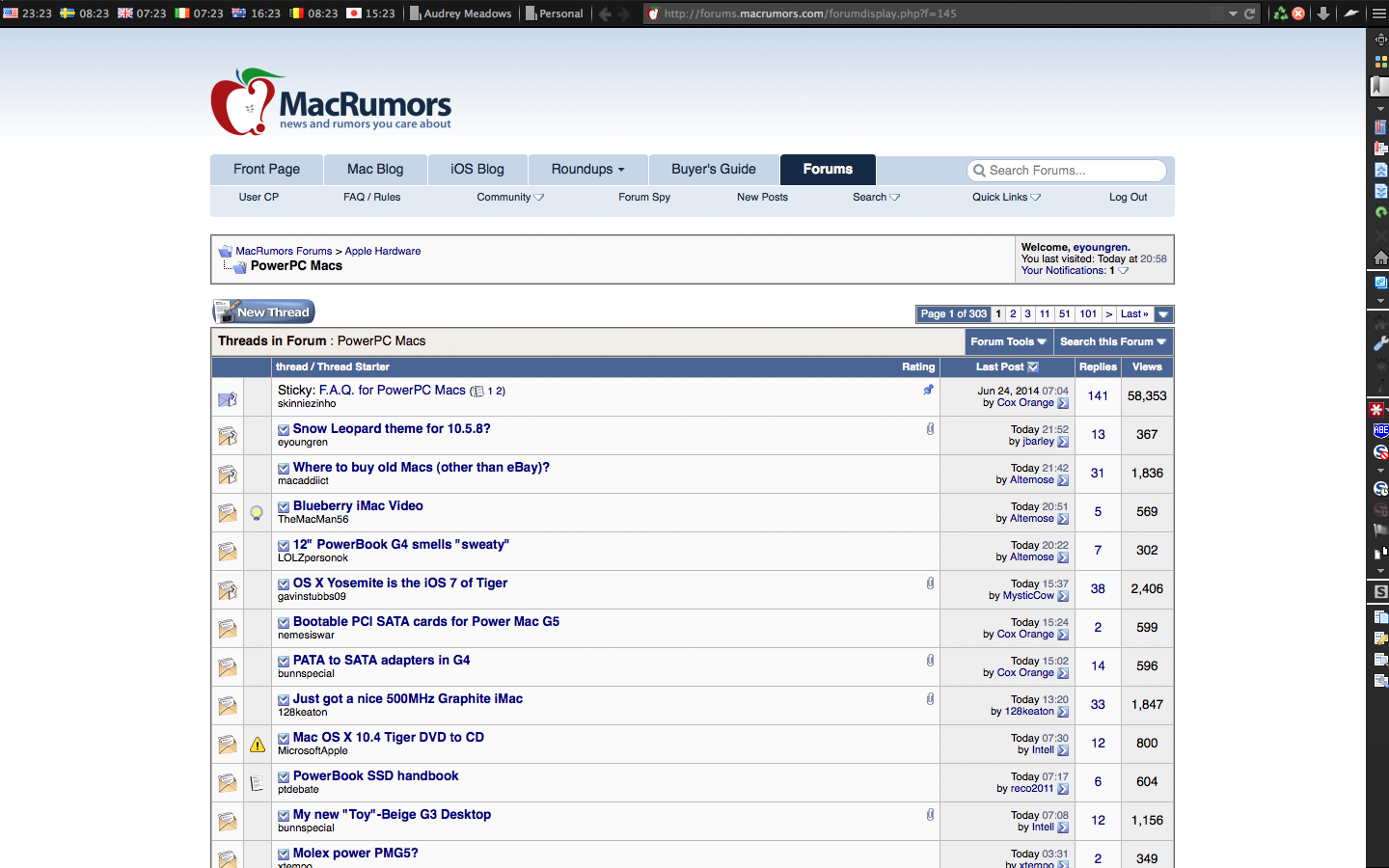Open first new post in PowerBook SSD handbook thread
1389x868 pixels.
284,776
